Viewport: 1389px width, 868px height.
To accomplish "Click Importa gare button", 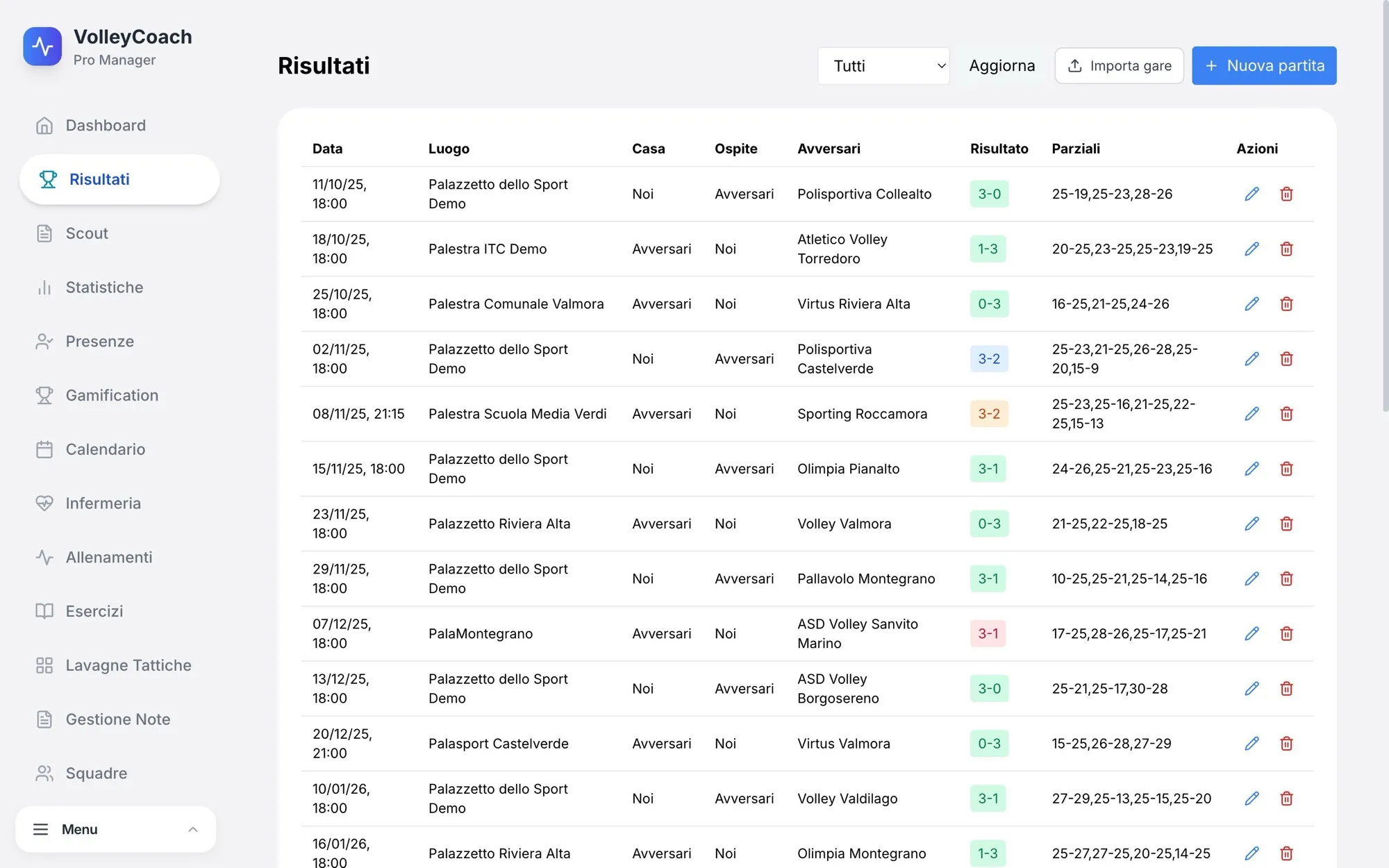I will coord(1119,66).
